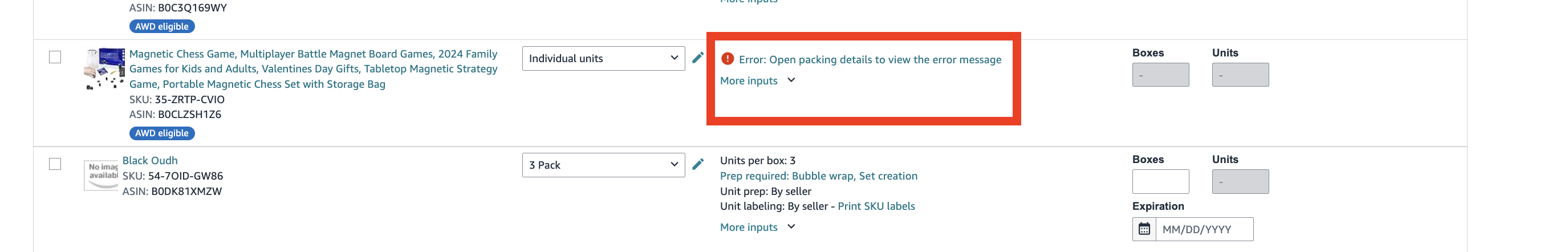Image resolution: width=1568 pixels, height=252 pixels.
Task: Tick the Black Oudh row checkbox
Action: point(55,164)
